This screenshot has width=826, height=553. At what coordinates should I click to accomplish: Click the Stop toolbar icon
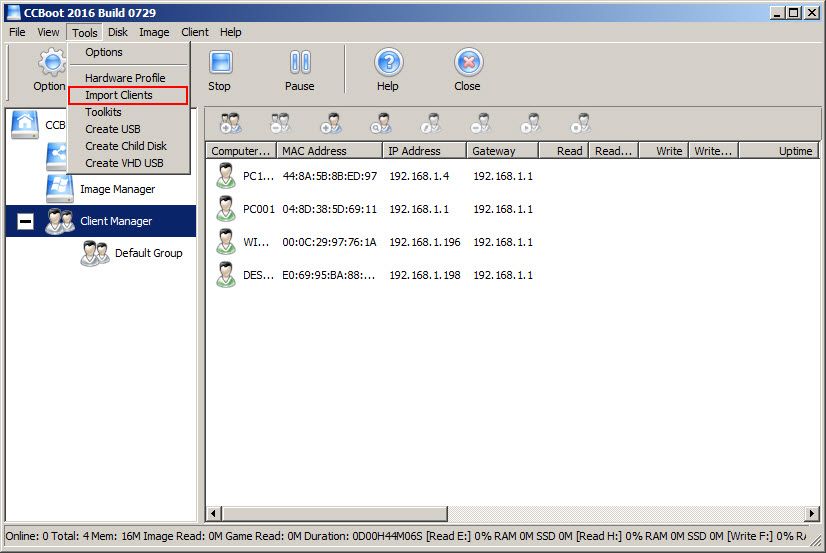click(x=220, y=62)
